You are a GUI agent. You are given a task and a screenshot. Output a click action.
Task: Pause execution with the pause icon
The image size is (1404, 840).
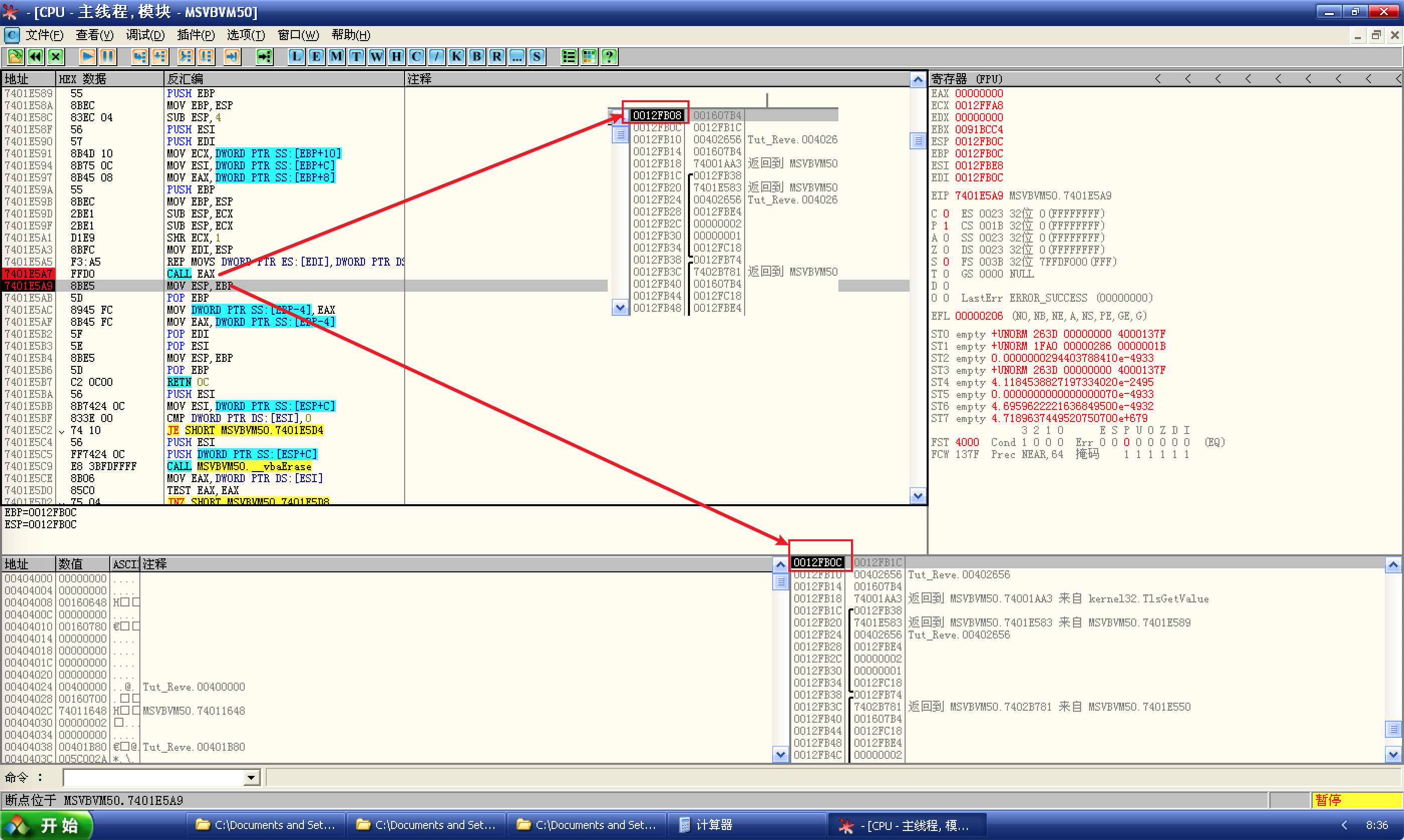click(x=108, y=57)
